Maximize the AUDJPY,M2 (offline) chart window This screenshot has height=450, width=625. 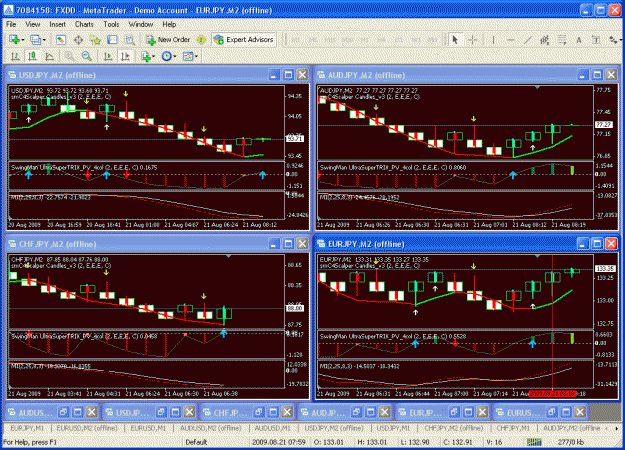click(x=597, y=75)
